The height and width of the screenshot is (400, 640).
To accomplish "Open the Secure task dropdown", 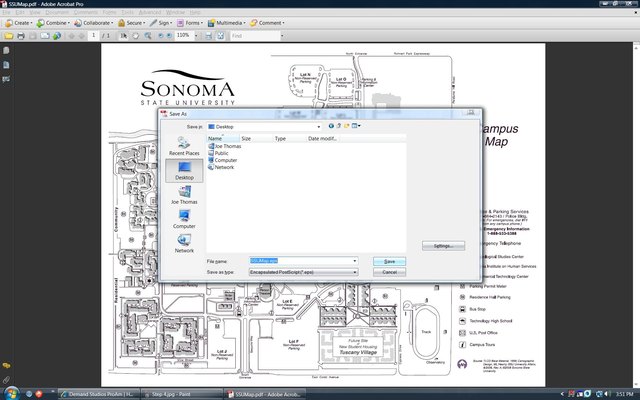I will click(131, 23).
